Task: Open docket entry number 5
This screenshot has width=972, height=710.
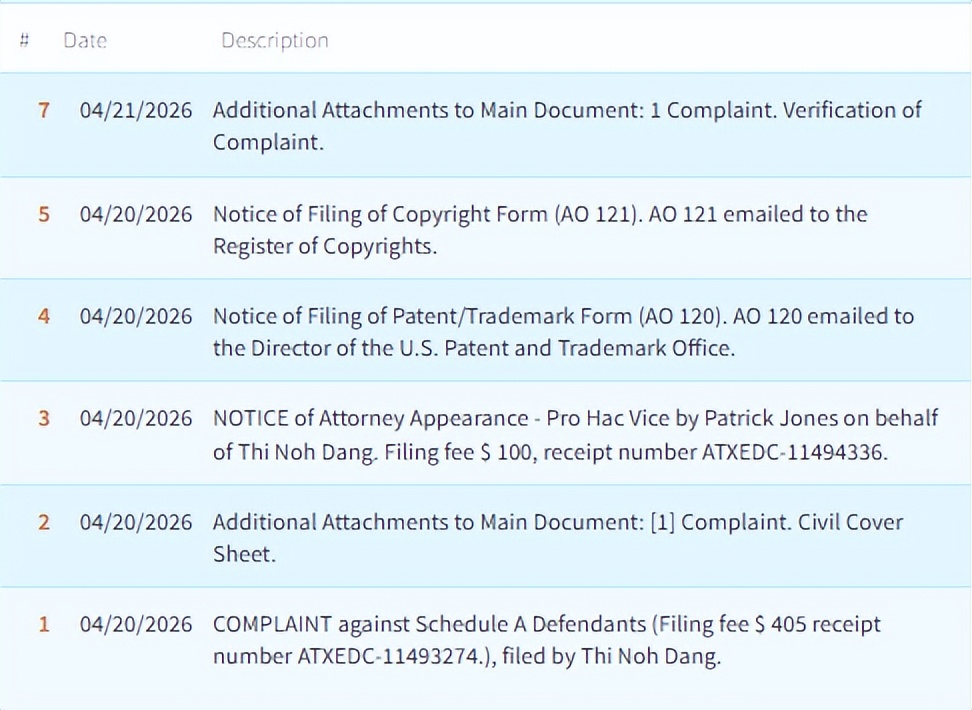Action: 43,214
